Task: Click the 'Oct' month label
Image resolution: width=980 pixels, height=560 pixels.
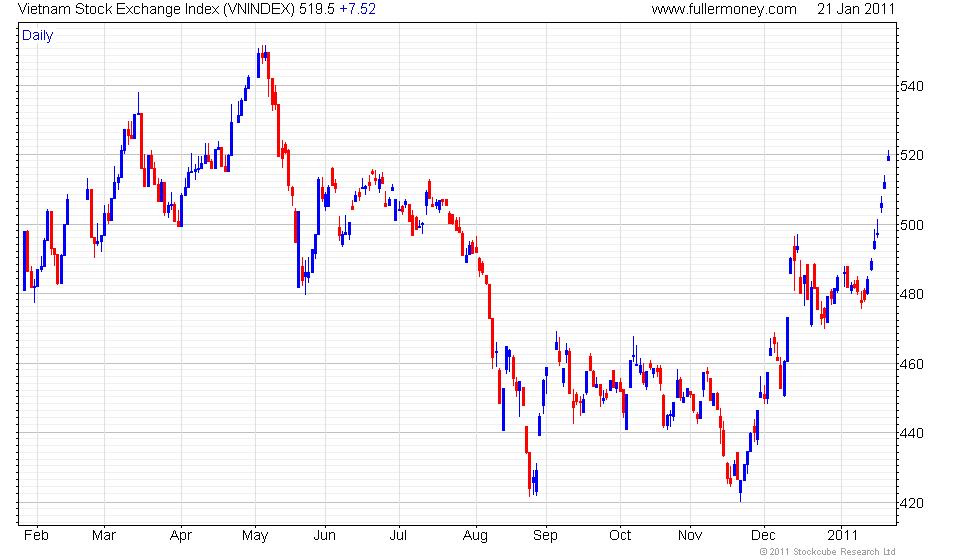Action: point(620,536)
